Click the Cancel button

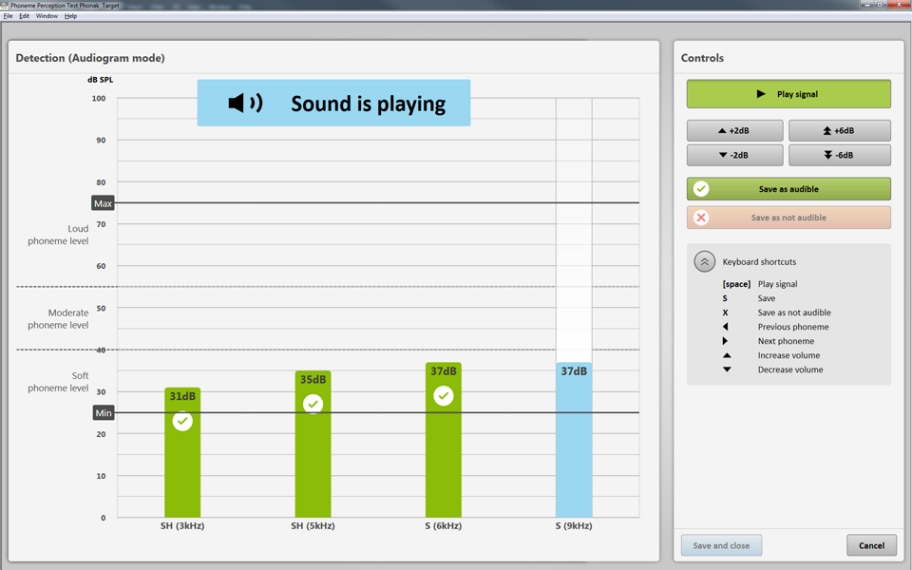coord(871,545)
